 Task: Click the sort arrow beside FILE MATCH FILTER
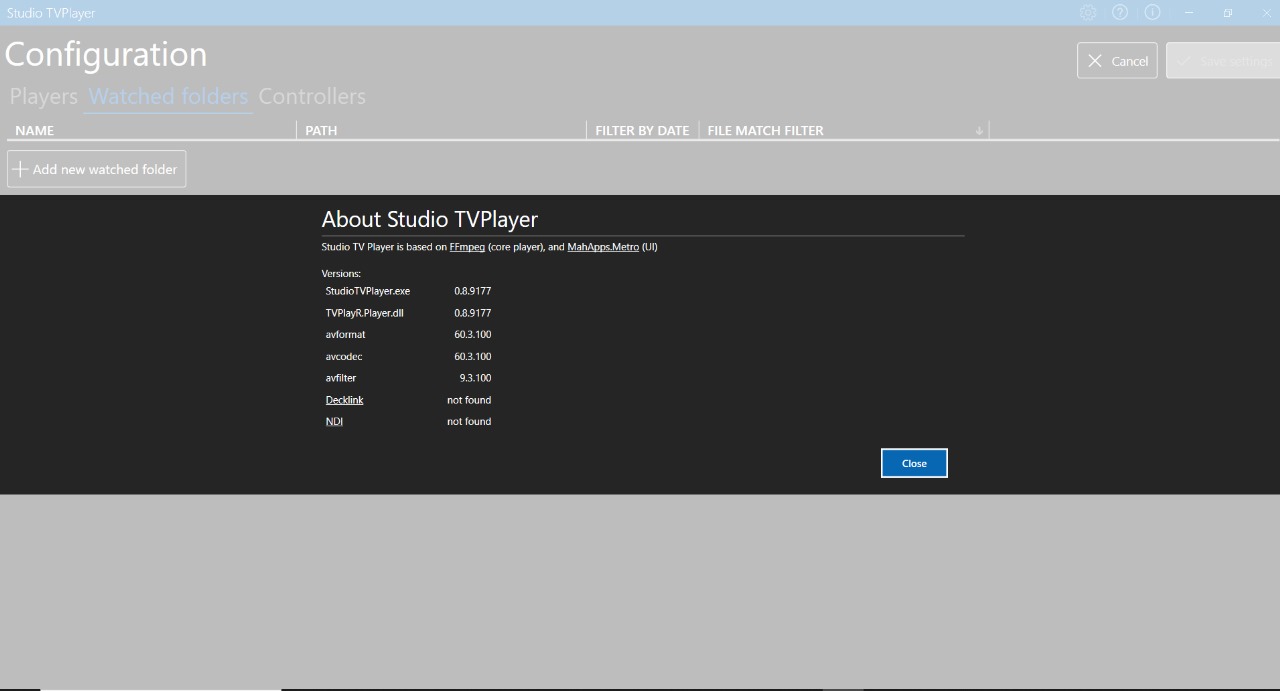tap(978, 130)
